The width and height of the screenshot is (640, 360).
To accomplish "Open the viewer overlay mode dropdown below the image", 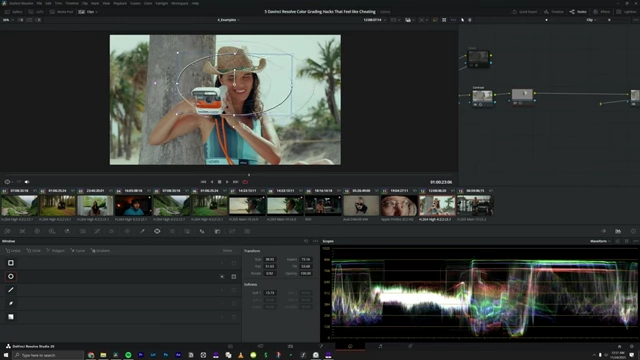I will pyautogui.click(x=9, y=182).
